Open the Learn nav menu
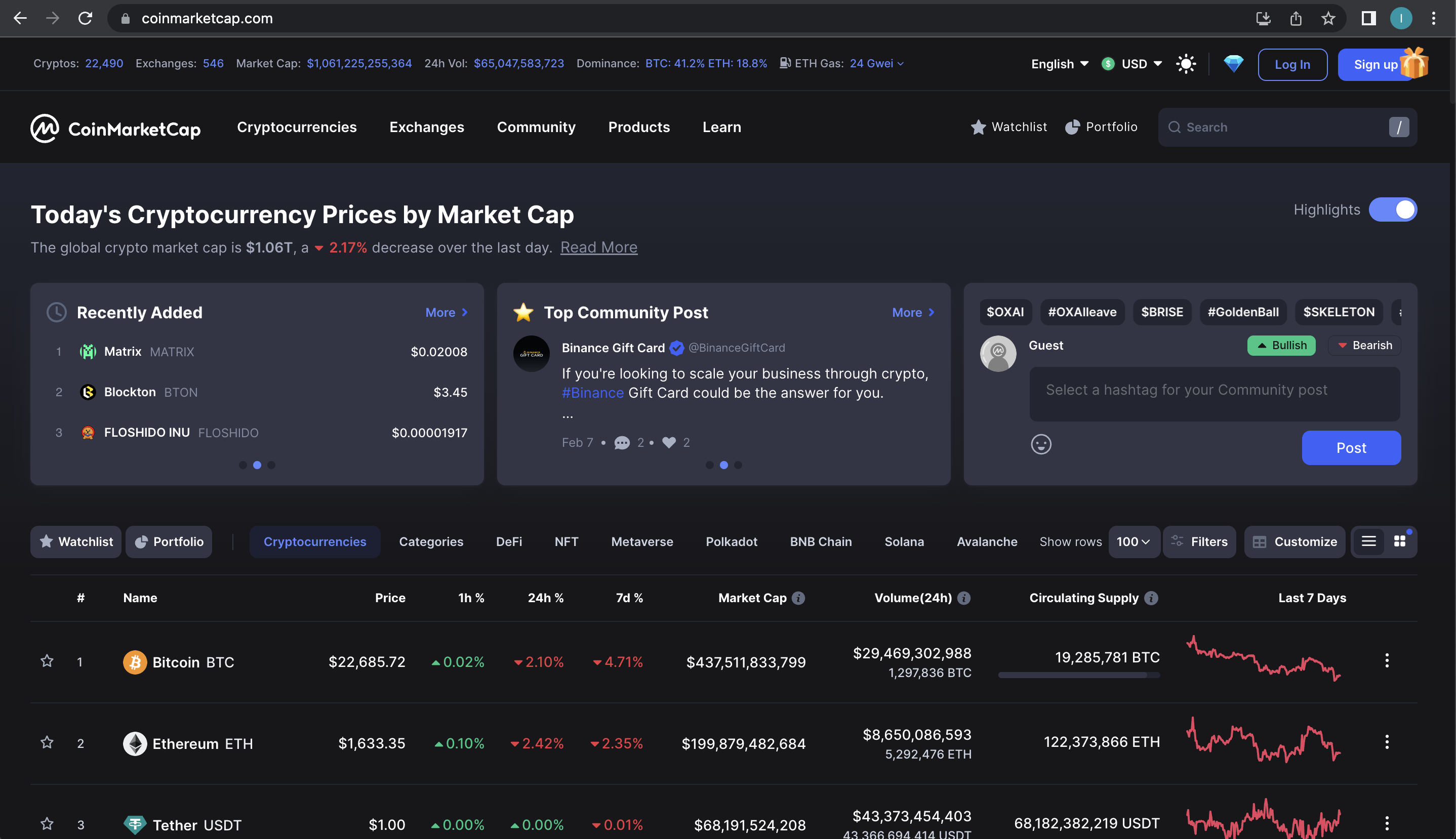The height and width of the screenshot is (839, 1456). tap(721, 128)
